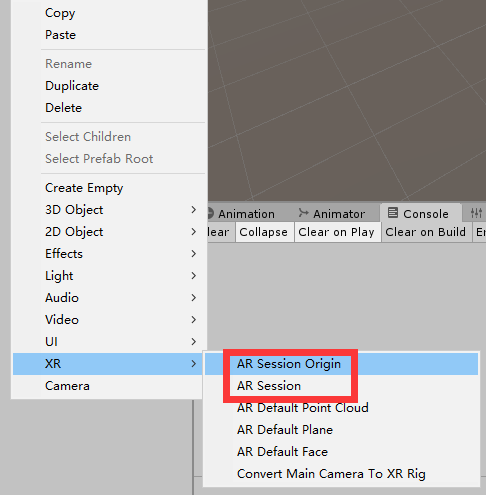Viewport: 486px width, 495px height.
Task: Choose Camera from the context menu
Action: (x=109, y=386)
